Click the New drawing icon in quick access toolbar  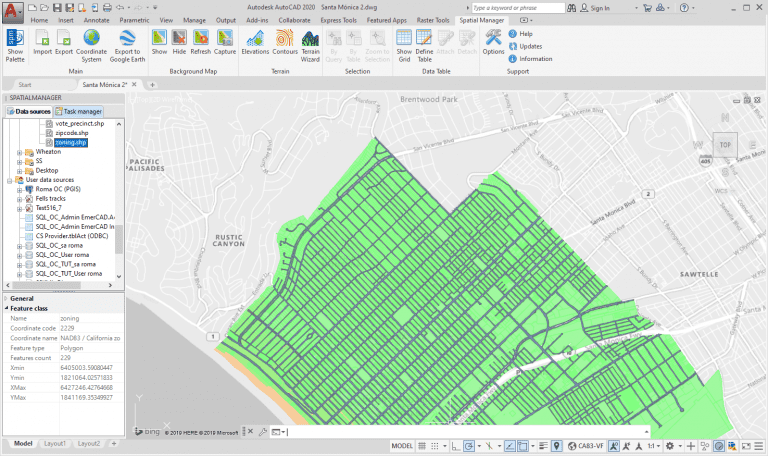point(32,7)
